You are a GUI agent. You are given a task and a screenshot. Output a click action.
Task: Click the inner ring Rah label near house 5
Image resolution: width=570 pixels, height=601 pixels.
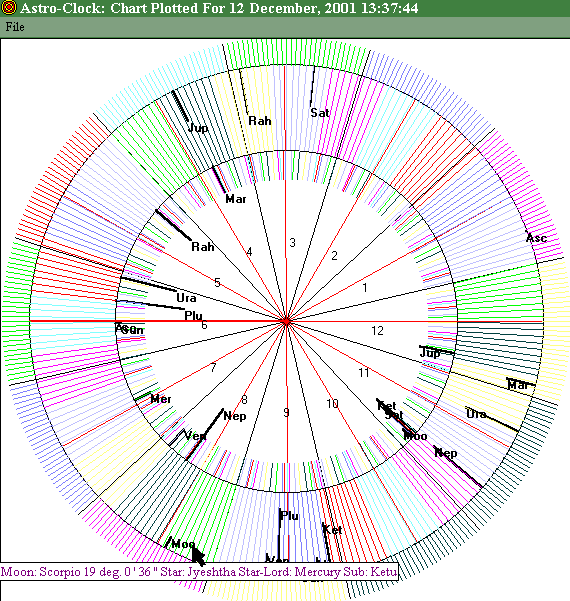pyautogui.click(x=203, y=247)
